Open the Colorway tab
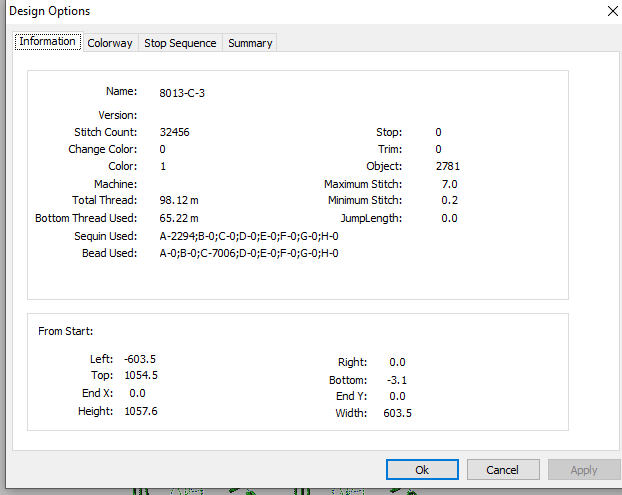 [110, 43]
